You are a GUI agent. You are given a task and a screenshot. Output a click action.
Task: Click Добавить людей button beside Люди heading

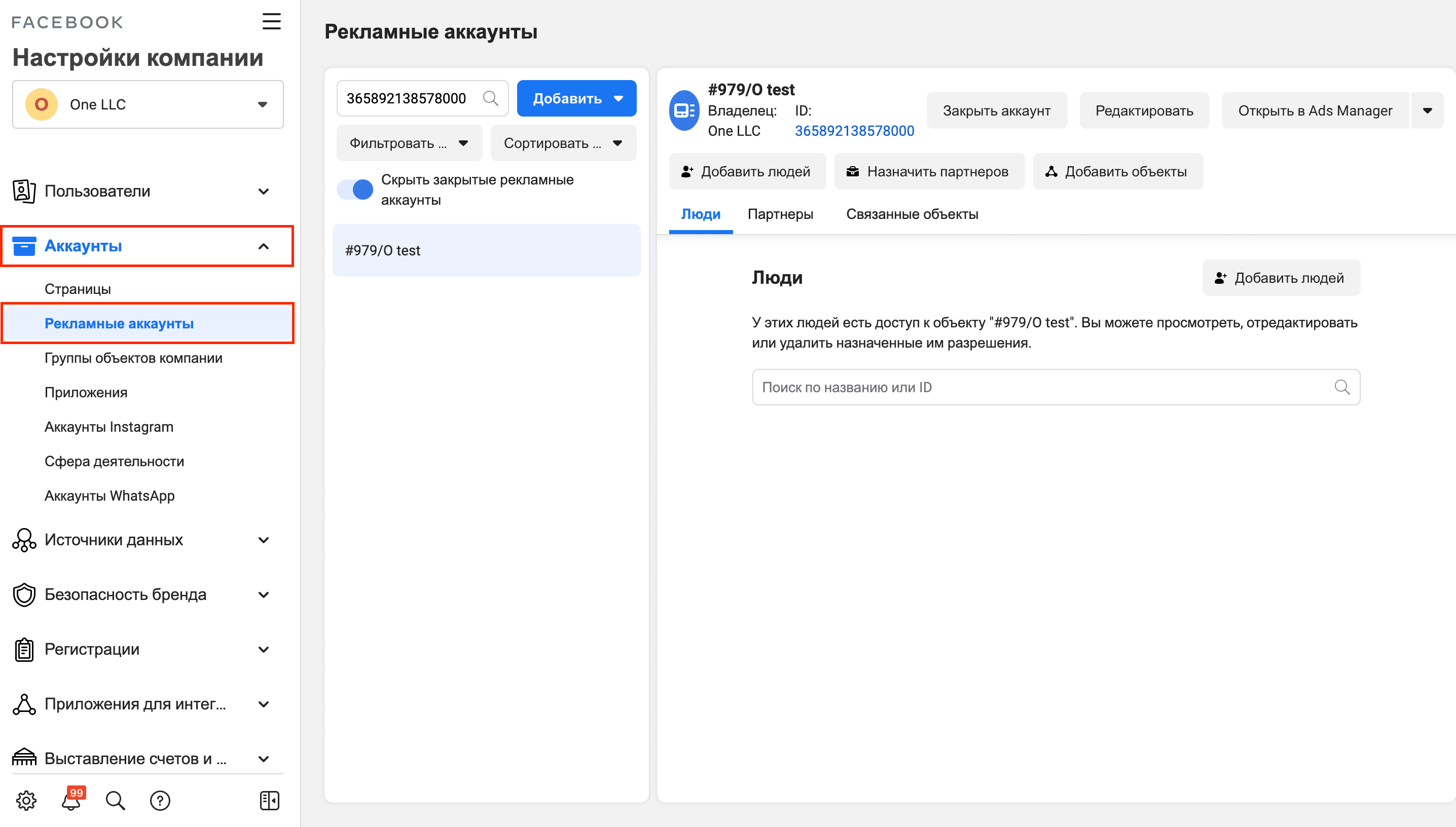[x=1281, y=278]
